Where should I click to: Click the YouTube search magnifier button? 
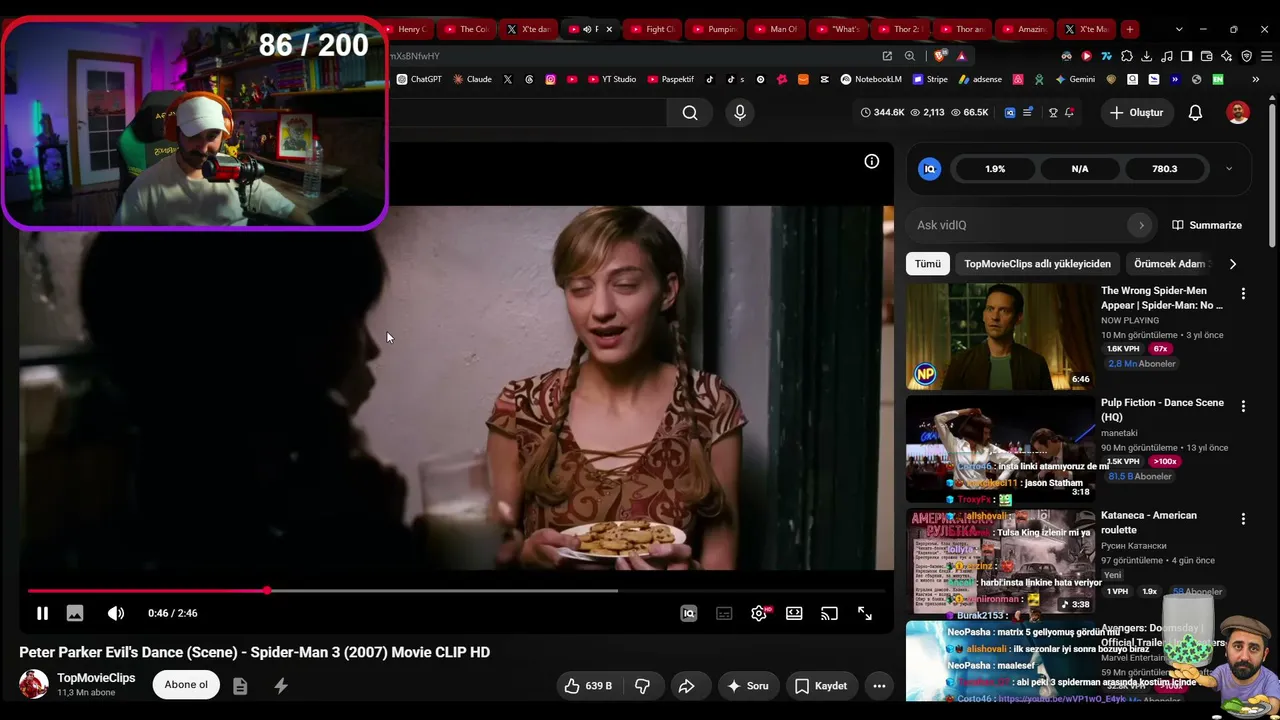click(x=690, y=113)
